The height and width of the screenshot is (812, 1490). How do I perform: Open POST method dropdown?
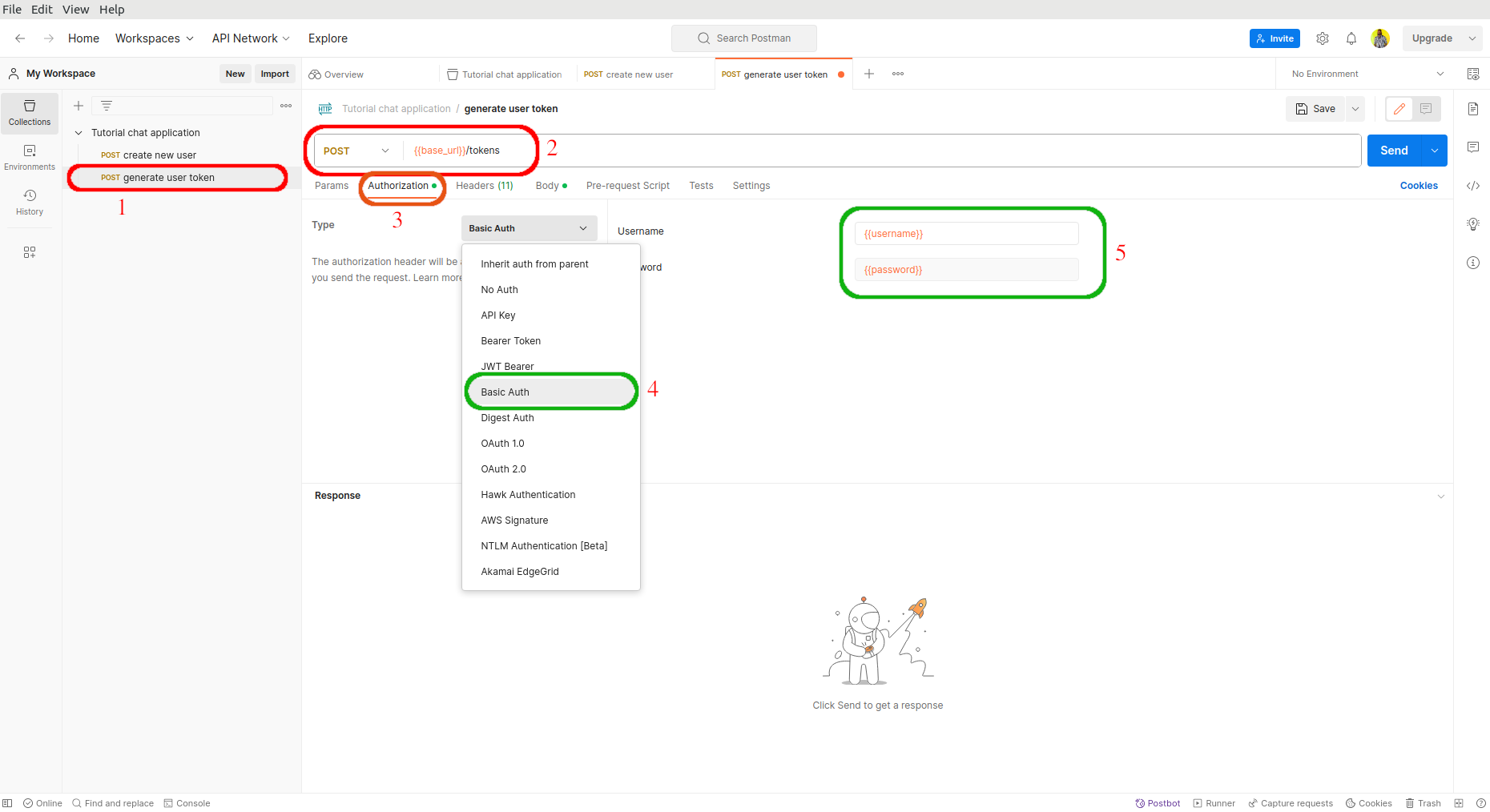[x=356, y=151]
